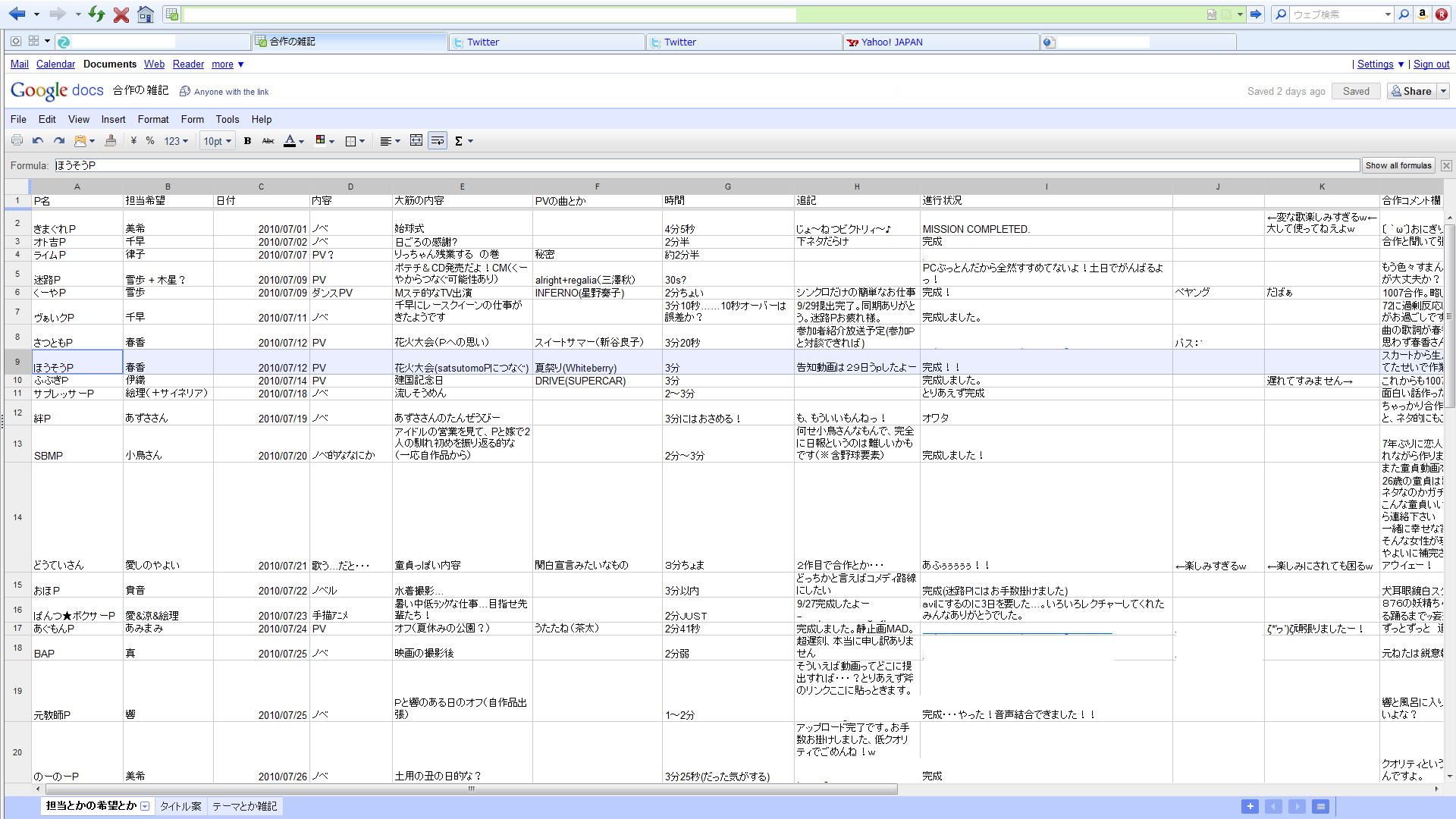Image resolution: width=1456 pixels, height=819 pixels.
Task: Toggle bold formatting
Action: tap(247, 141)
